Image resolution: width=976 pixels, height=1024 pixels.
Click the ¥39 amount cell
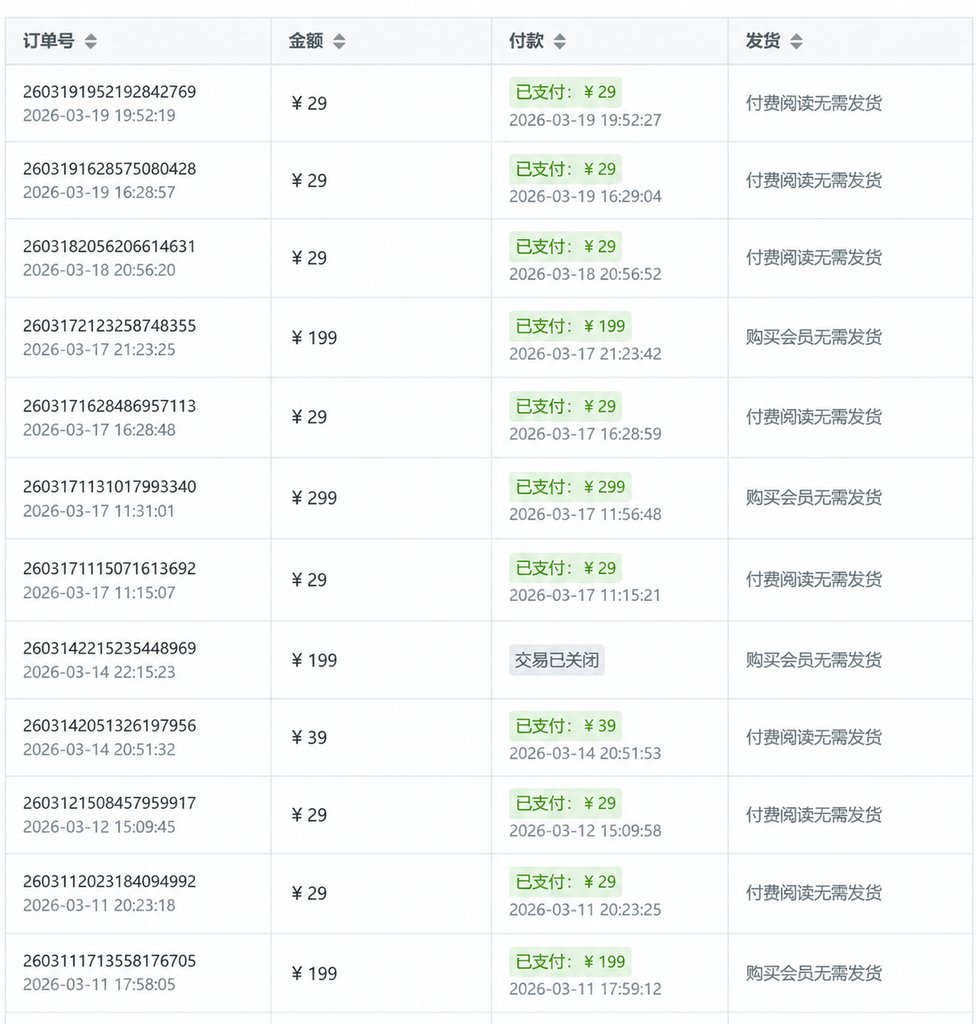(309, 737)
